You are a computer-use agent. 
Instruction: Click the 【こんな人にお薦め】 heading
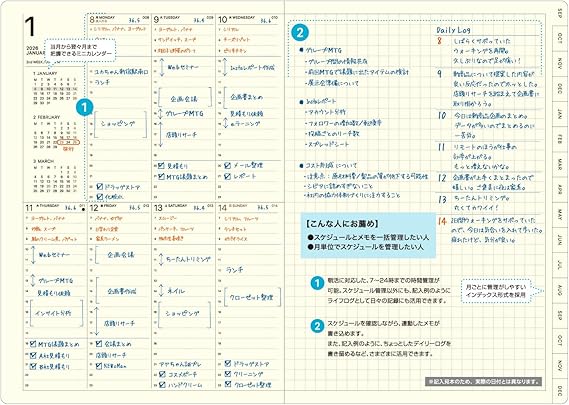tap(342, 224)
